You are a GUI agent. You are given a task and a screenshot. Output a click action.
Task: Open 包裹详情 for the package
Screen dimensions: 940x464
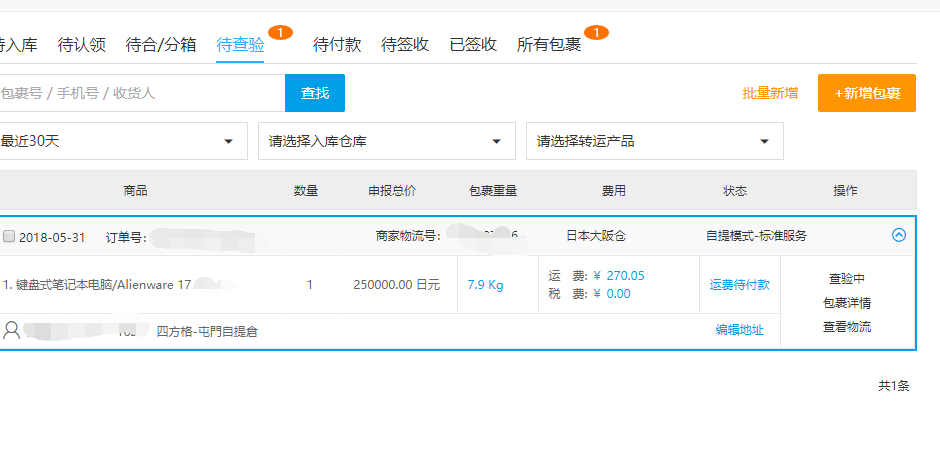tap(846, 303)
